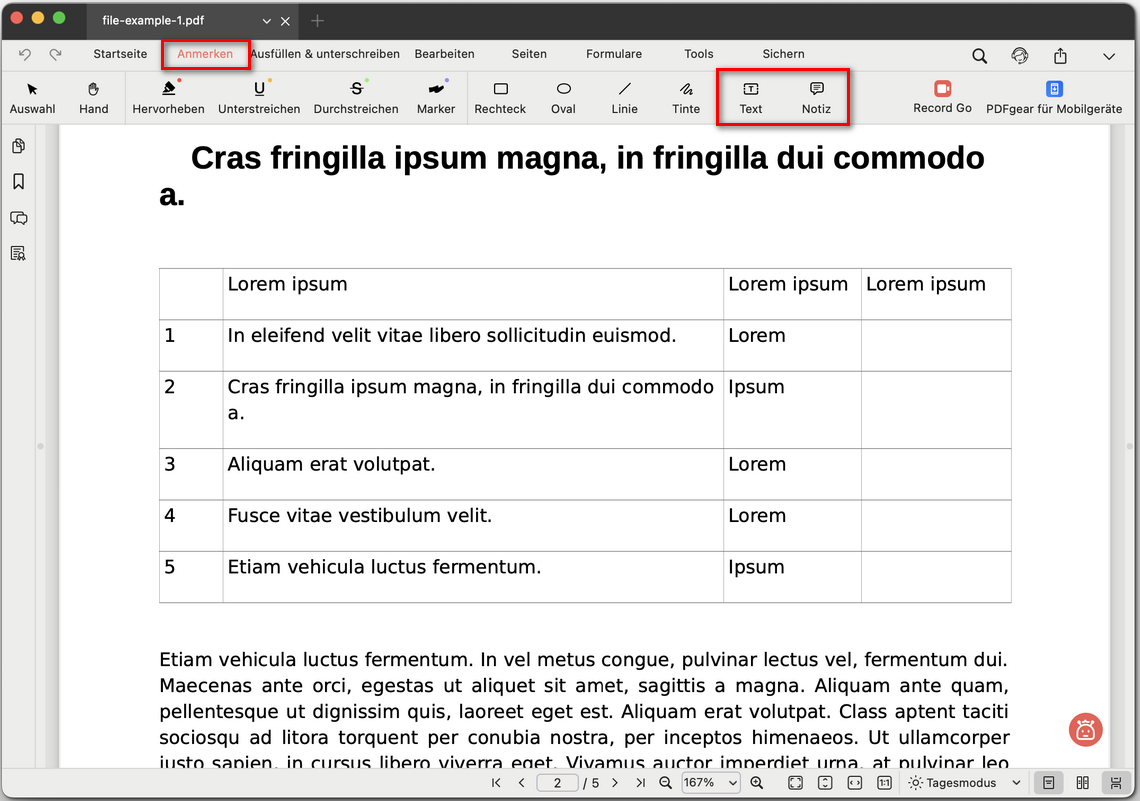1140x801 pixels.
Task: Select the Hervorheben highlight tool
Action: click(168, 97)
